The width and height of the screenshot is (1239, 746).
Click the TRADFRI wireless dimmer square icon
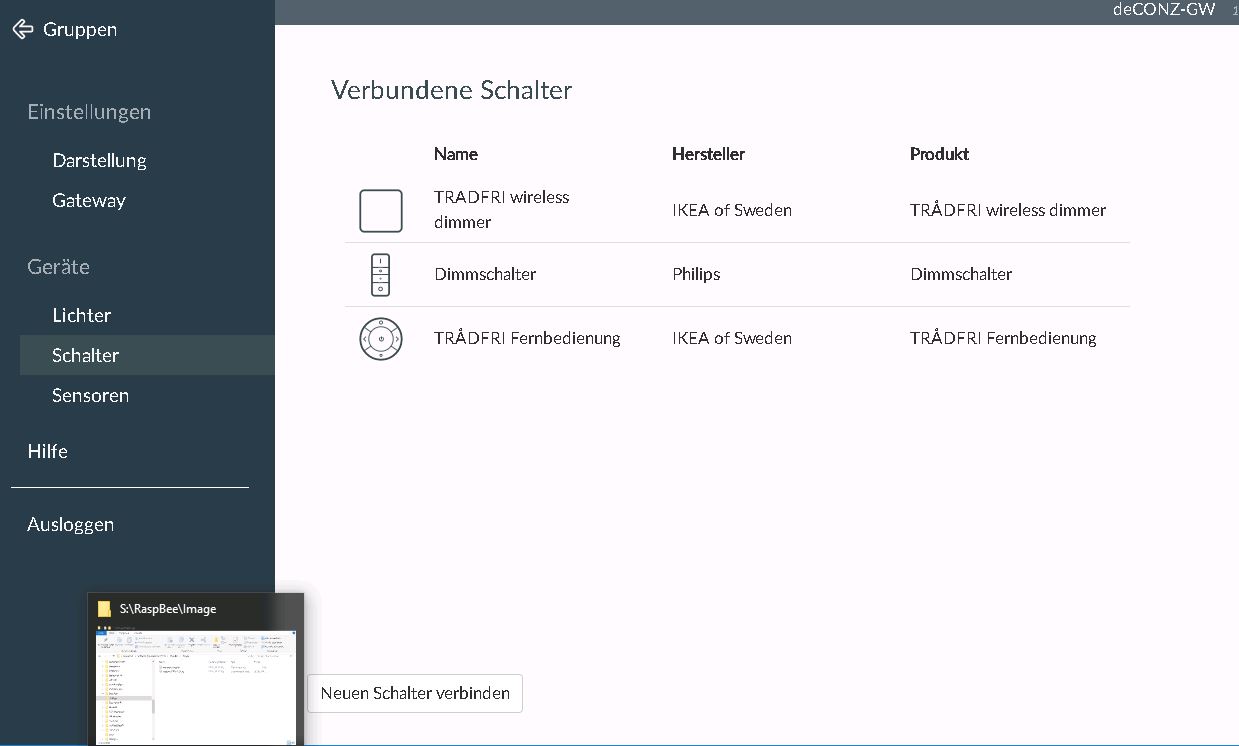[x=381, y=211]
